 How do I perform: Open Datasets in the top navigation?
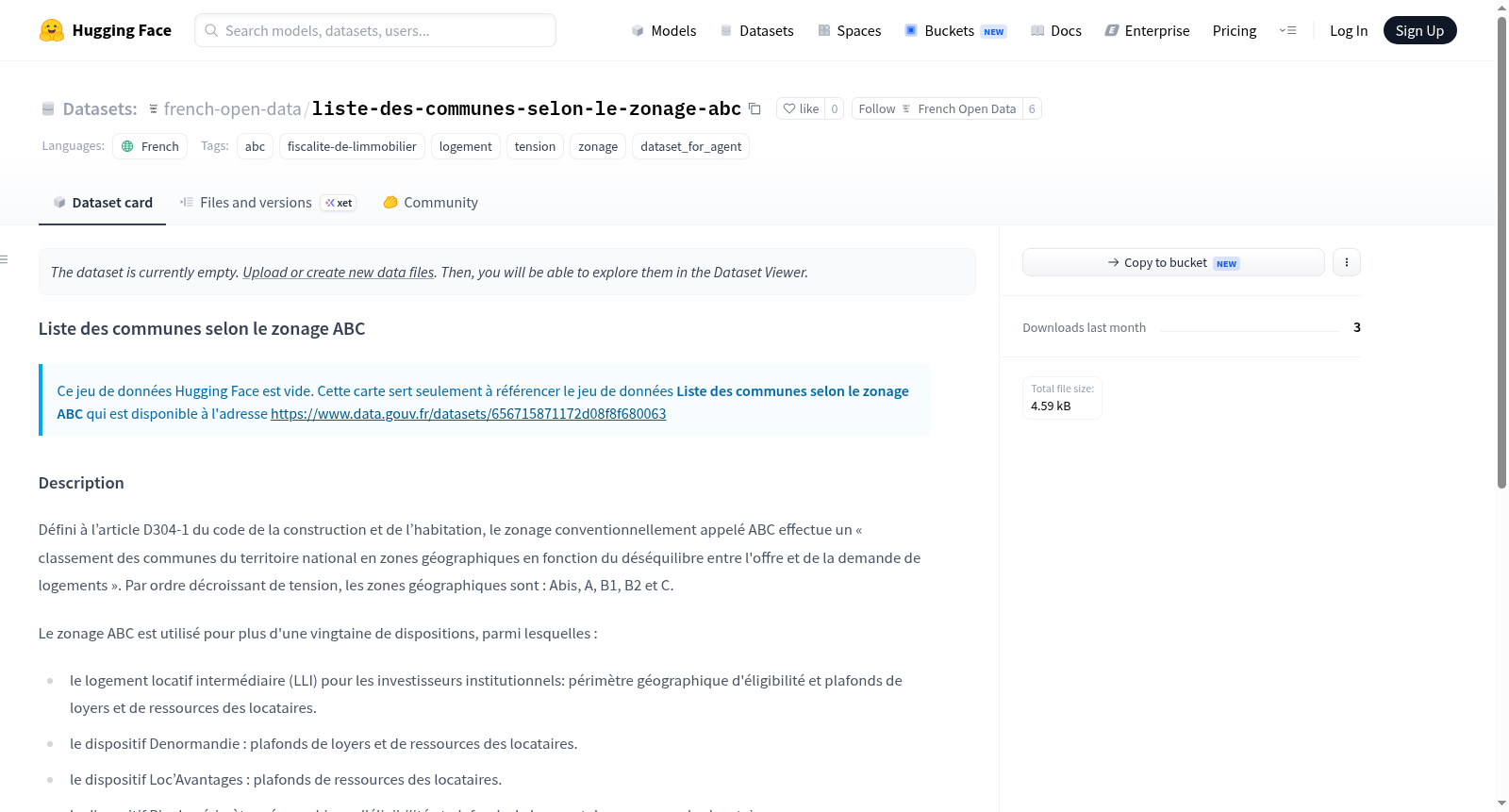757,30
